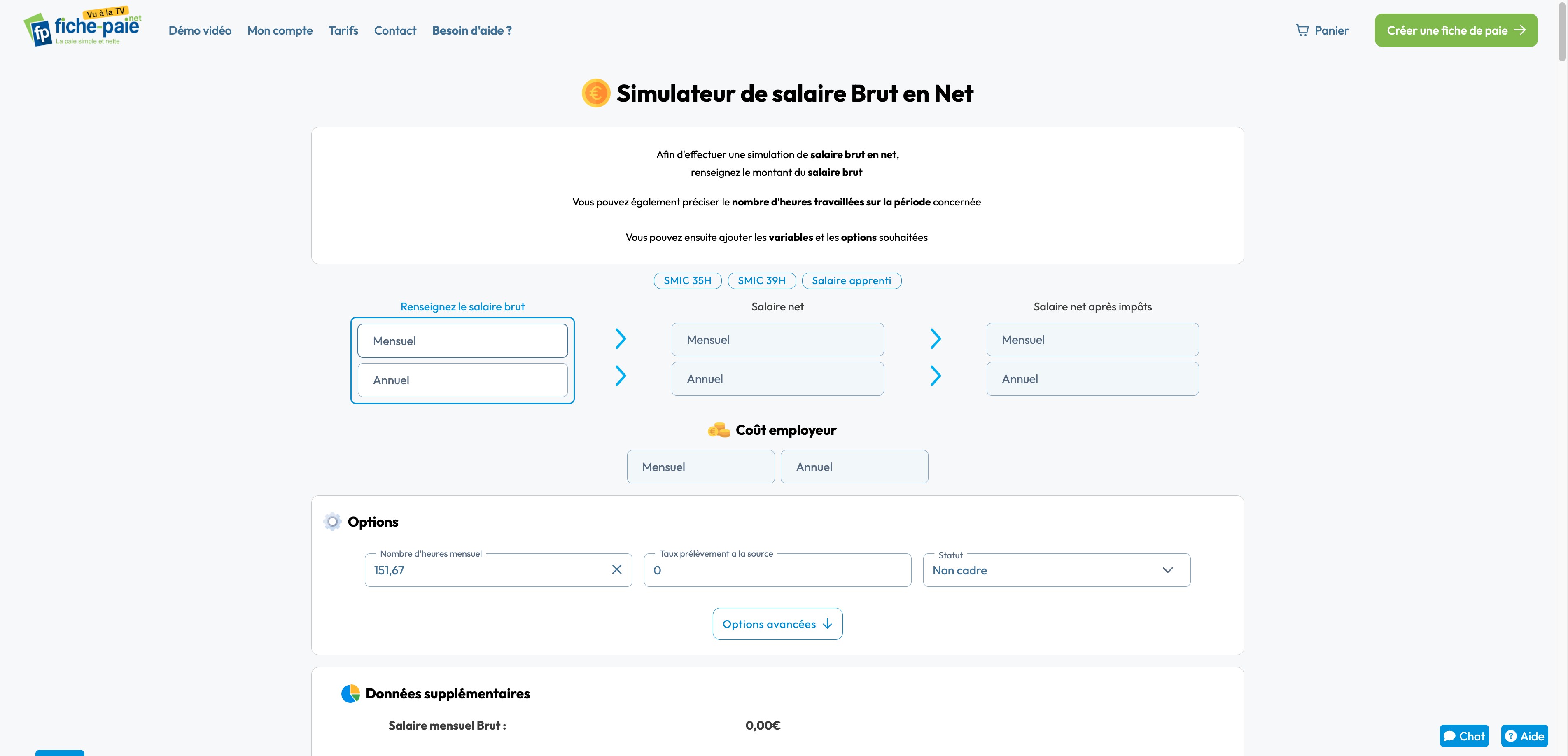Open the Besoin d'aide ? menu

point(471,30)
